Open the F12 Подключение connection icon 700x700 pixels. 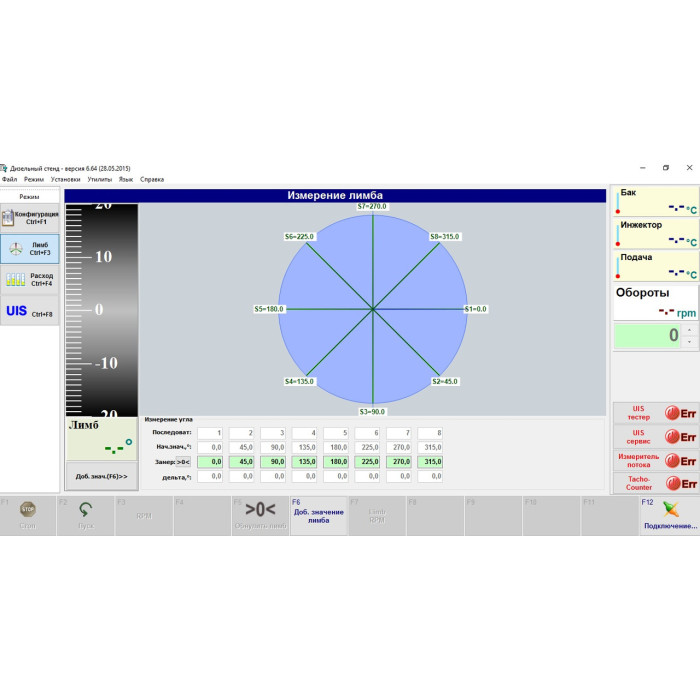[x=670, y=509]
